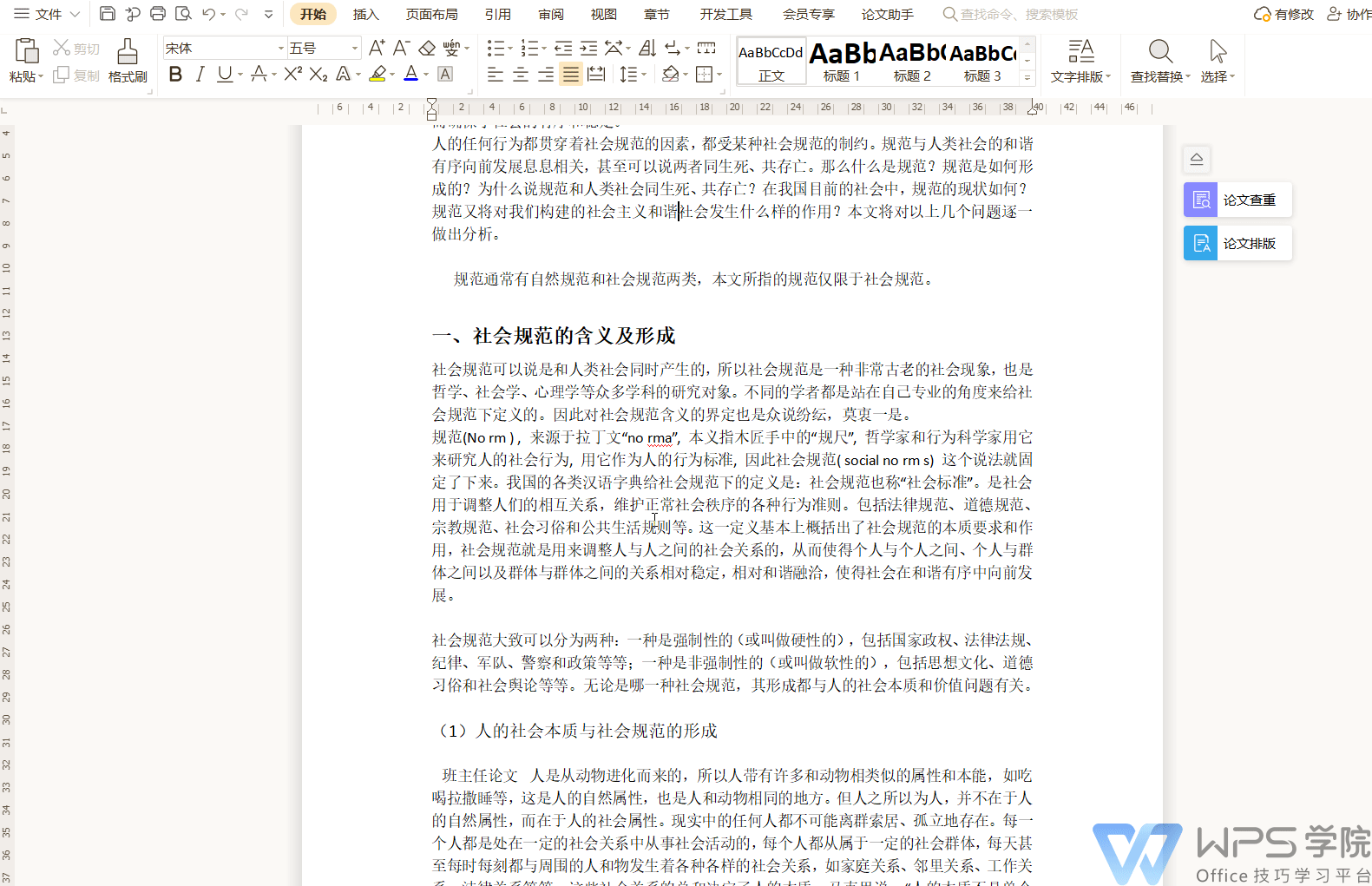Apply the 标题 2 style
Viewport: 1372px width, 886px height.
[x=912, y=62]
